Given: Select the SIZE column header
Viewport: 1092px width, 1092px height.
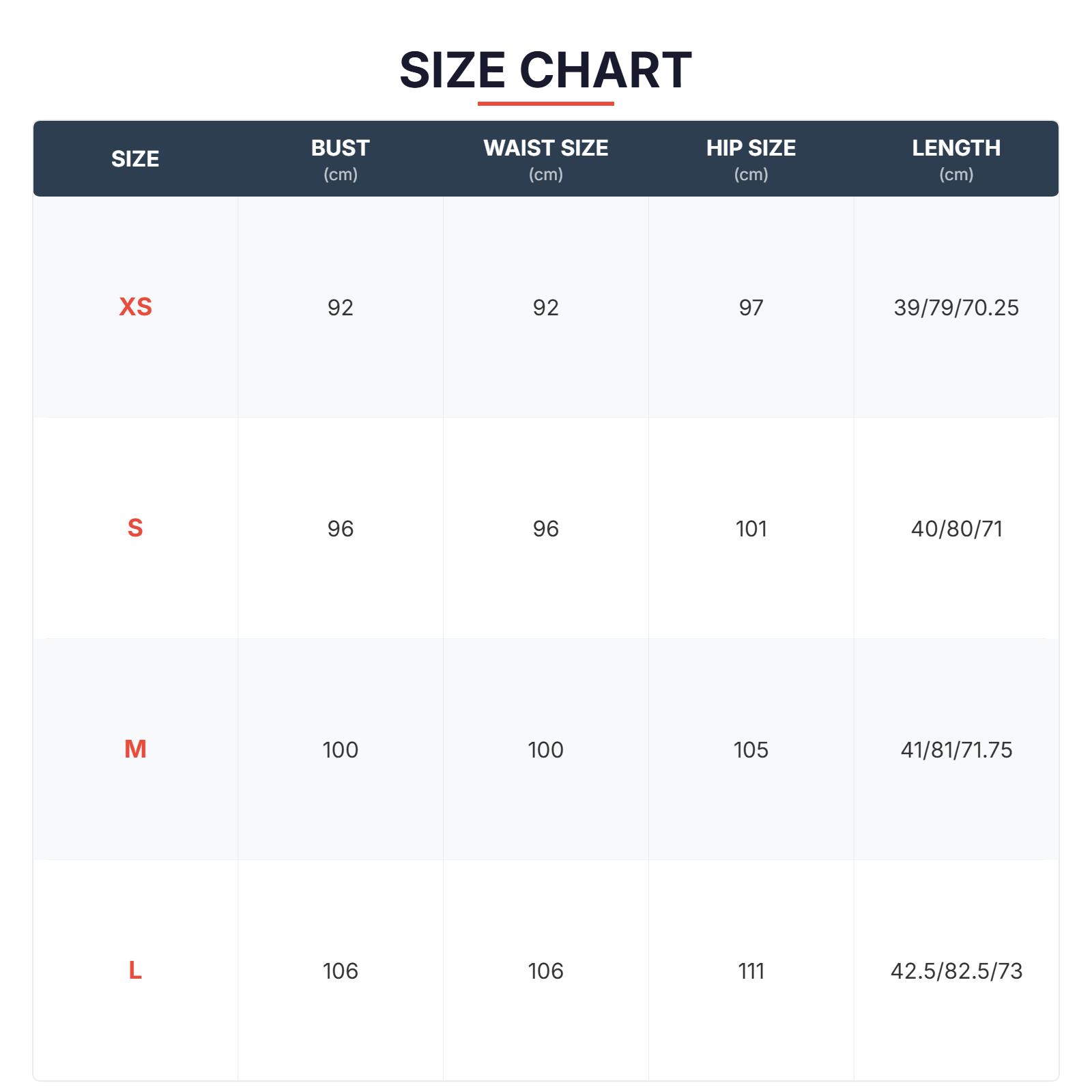Looking at the screenshot, I should coord(135,158).
